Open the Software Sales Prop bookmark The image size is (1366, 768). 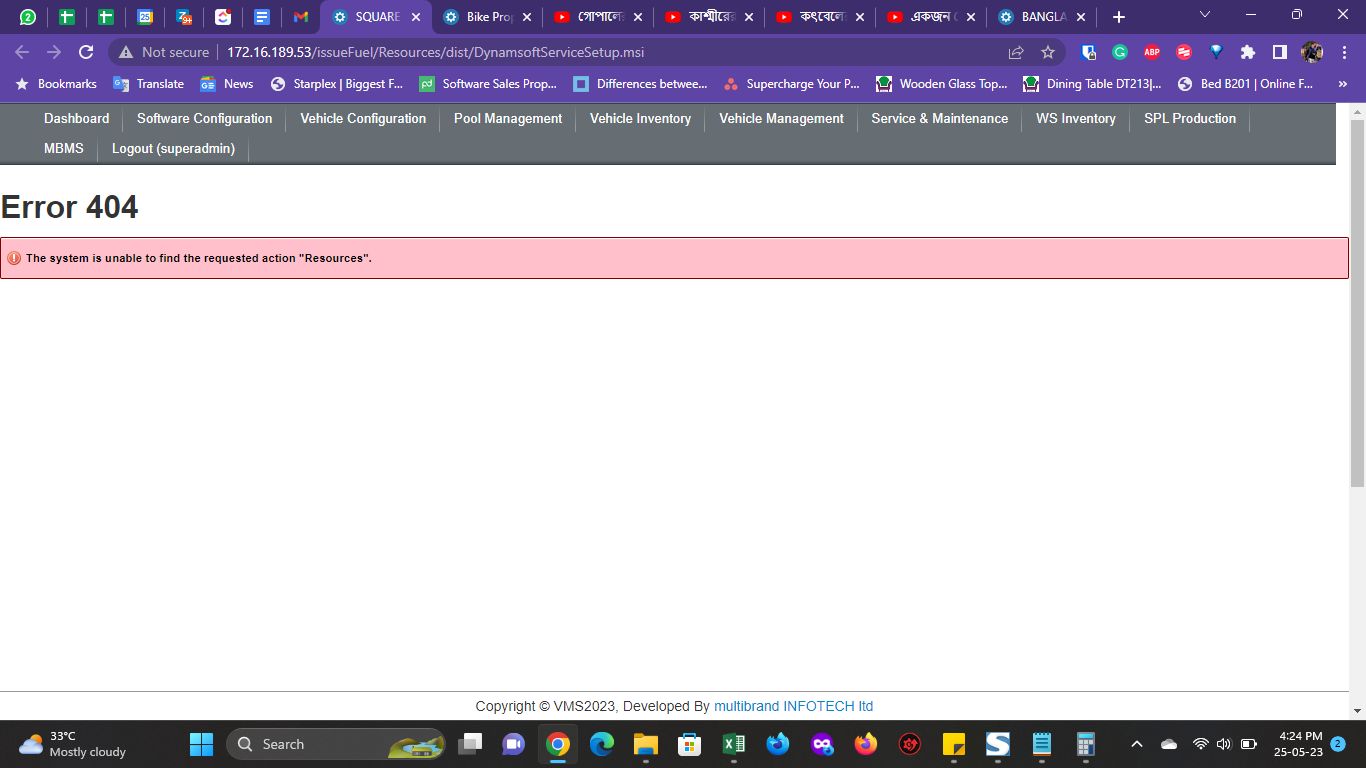click(488, 84)
